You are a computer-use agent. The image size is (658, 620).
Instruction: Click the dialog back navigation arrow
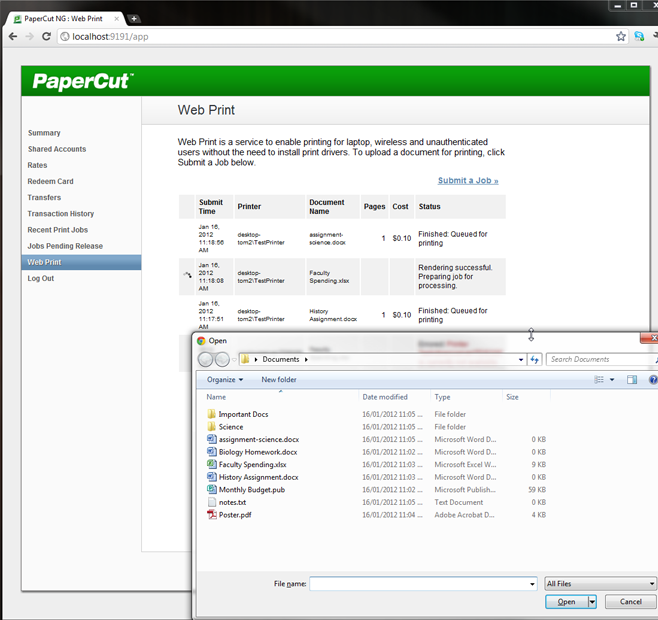pos(206,359)
